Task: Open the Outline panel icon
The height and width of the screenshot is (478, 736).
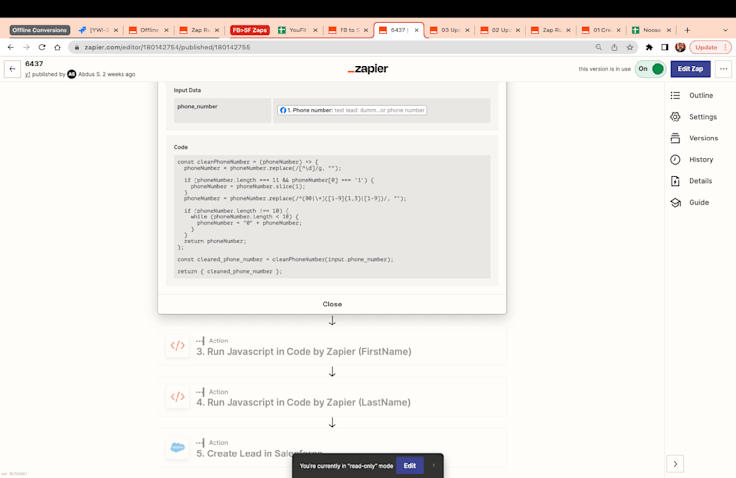Action: point(675,95)
